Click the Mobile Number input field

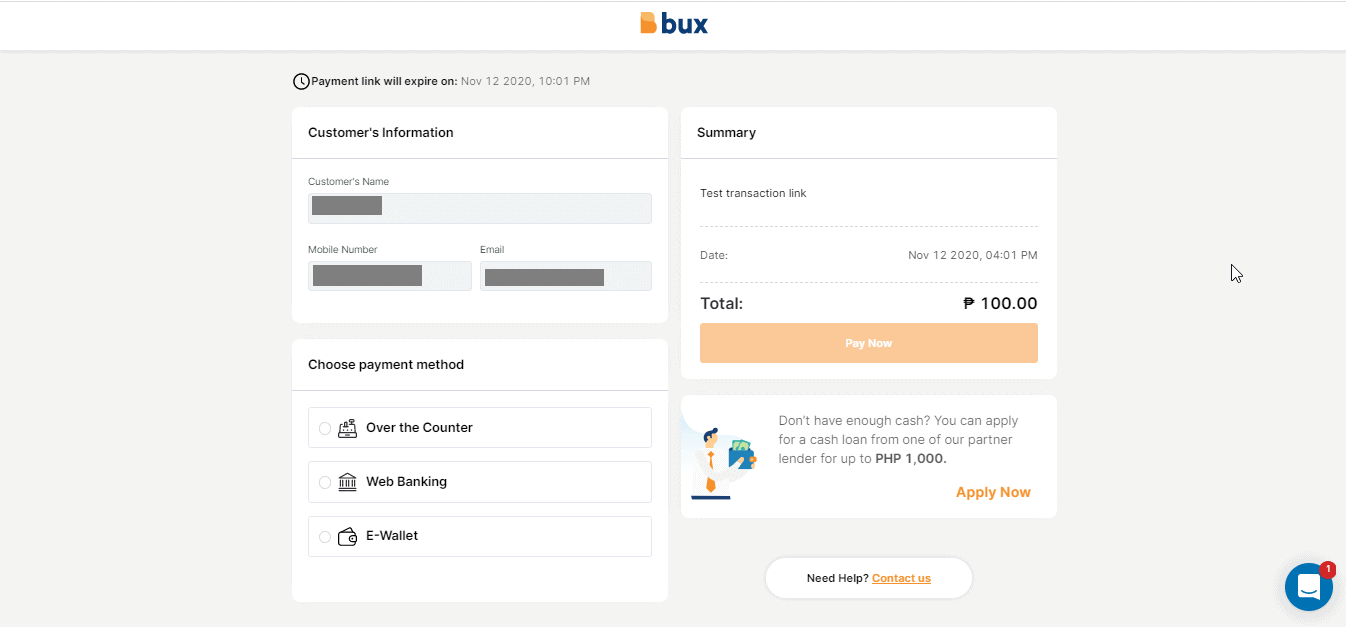[x=389, y=275]
